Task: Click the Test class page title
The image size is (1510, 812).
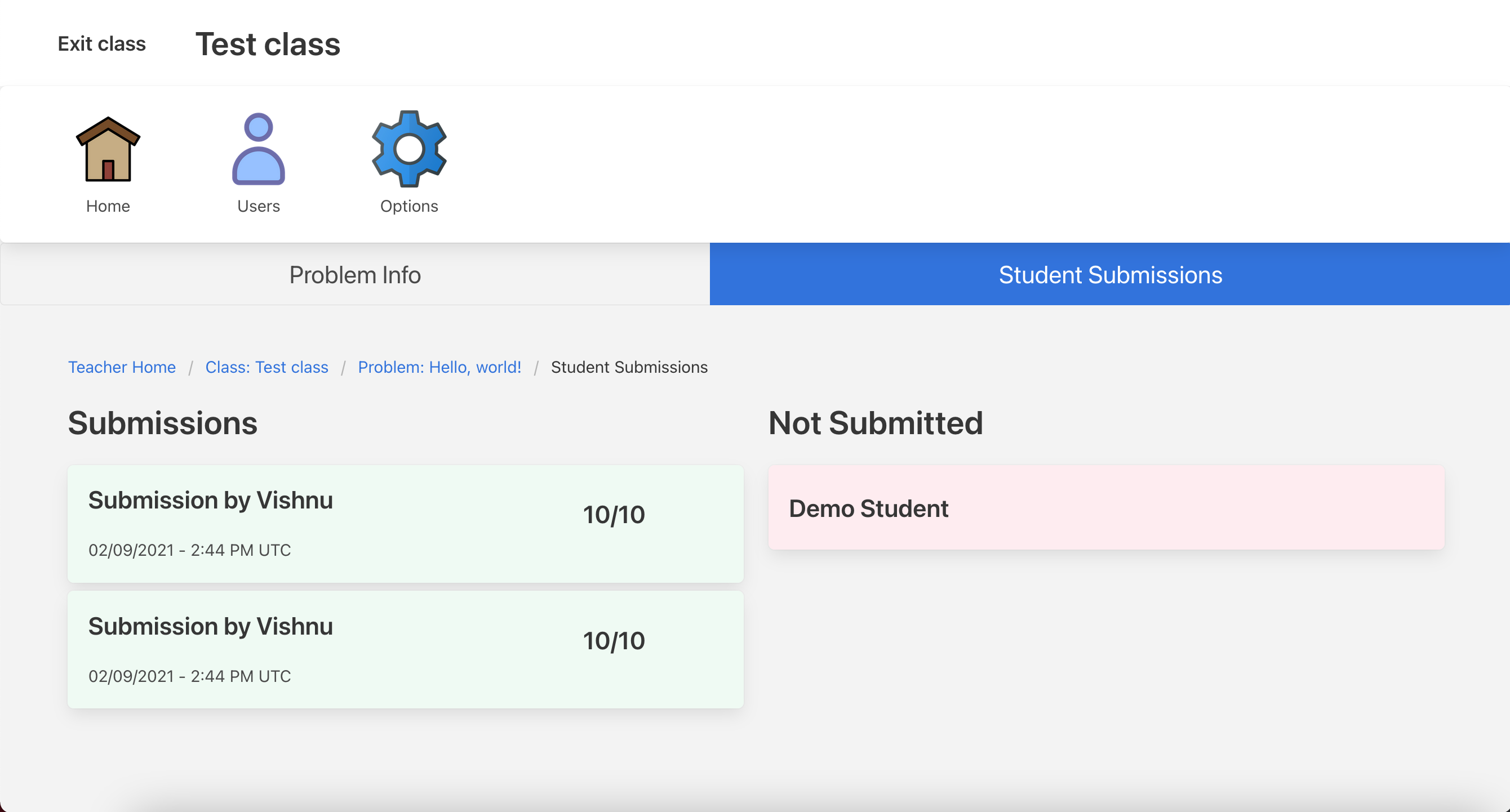Action: [x=268, y=44]
